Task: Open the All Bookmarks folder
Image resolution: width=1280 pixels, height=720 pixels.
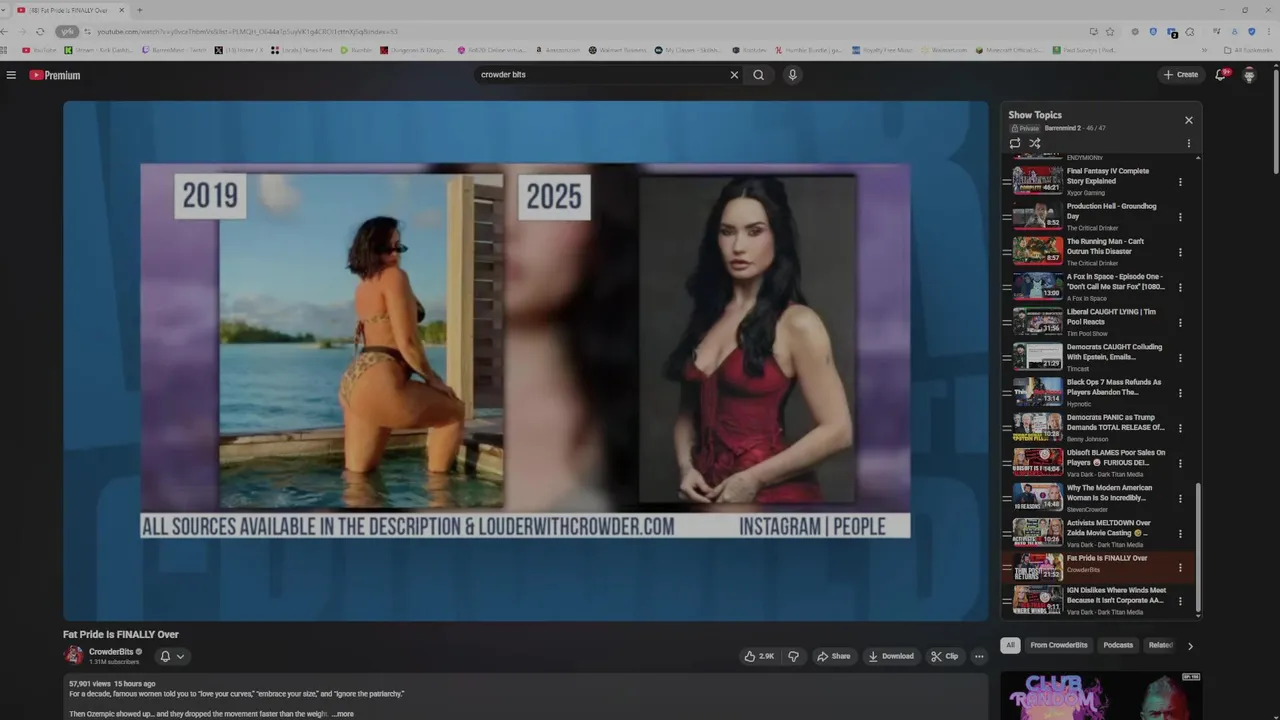Action: click(1248, 50)
